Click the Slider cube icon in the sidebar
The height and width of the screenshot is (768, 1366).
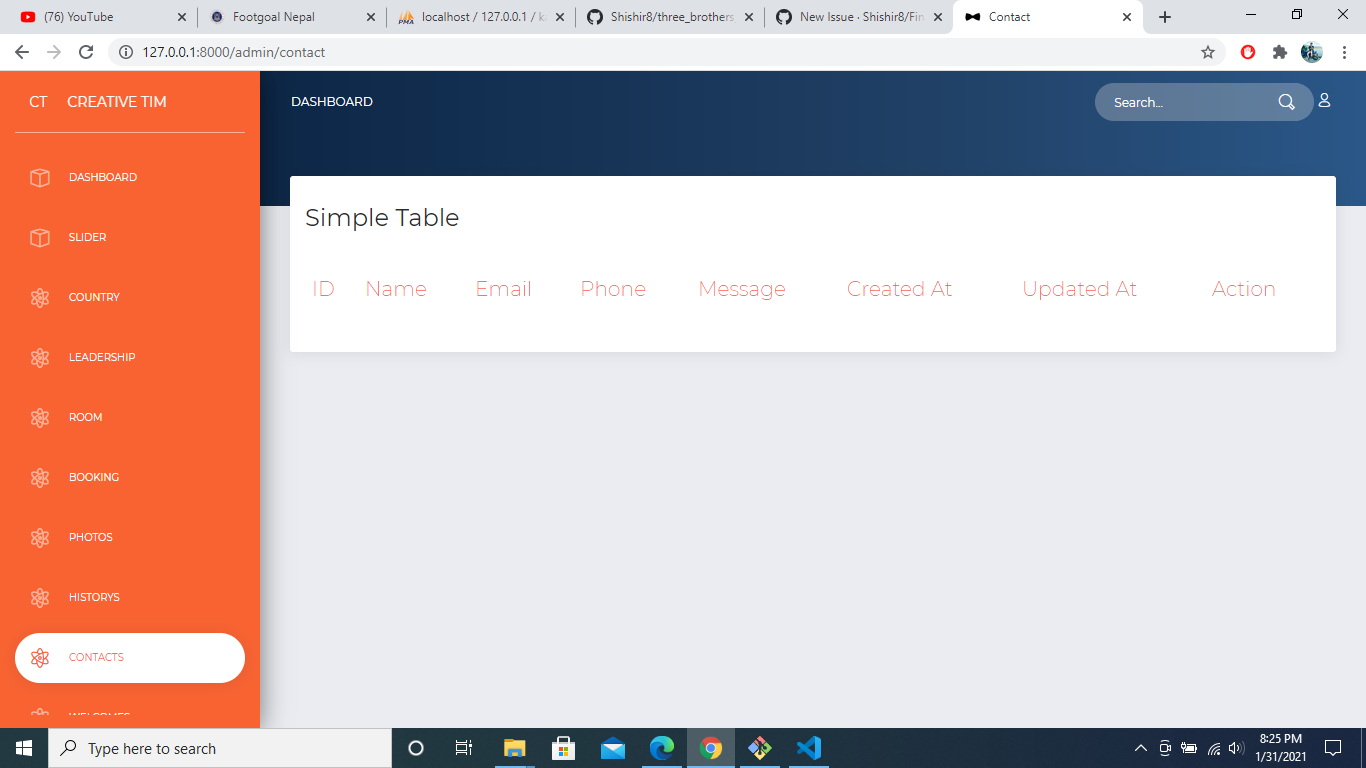40,237
